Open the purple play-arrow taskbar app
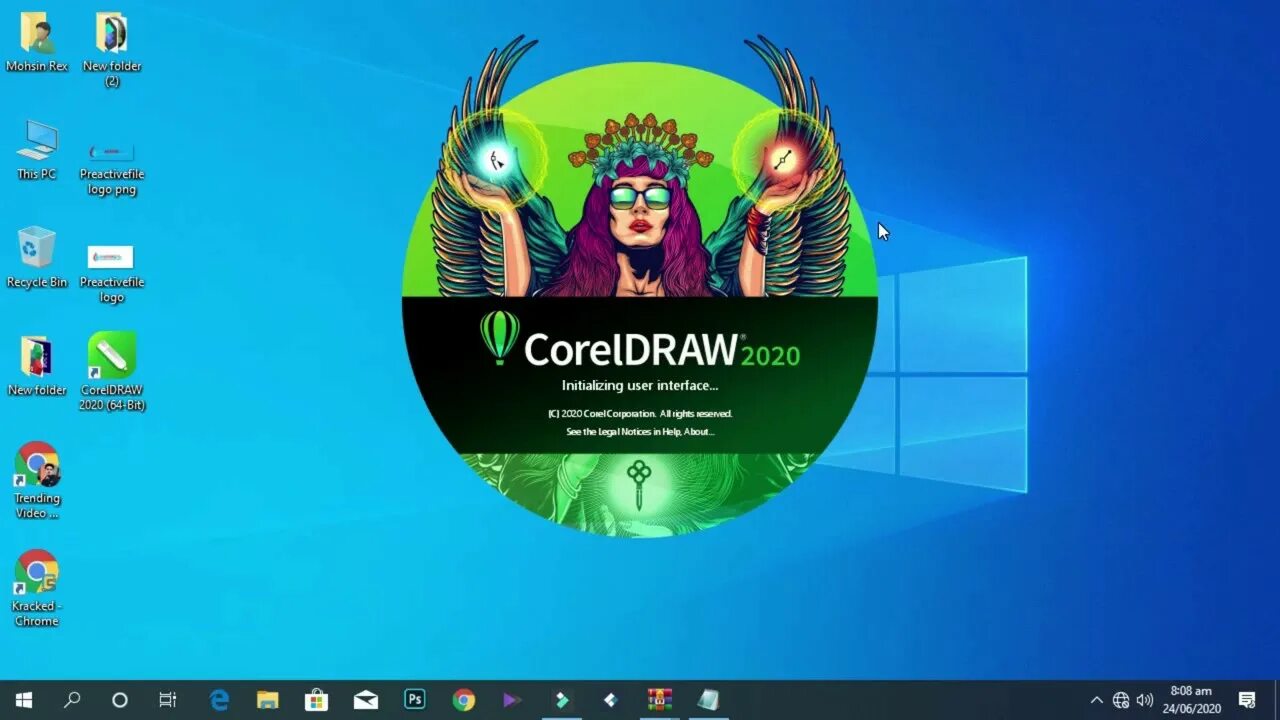The width and height of the screenshot is (1280, 720). [512, 700]
